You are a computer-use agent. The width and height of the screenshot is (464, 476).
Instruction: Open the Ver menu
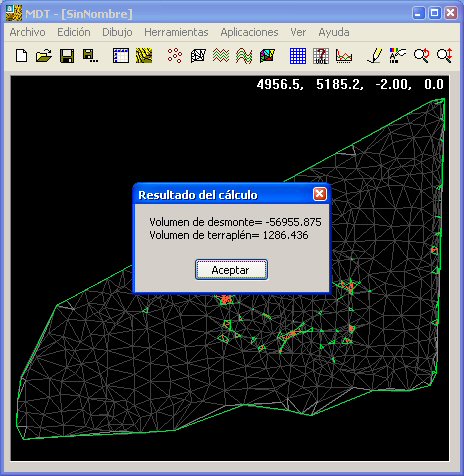tap(298, 32)
